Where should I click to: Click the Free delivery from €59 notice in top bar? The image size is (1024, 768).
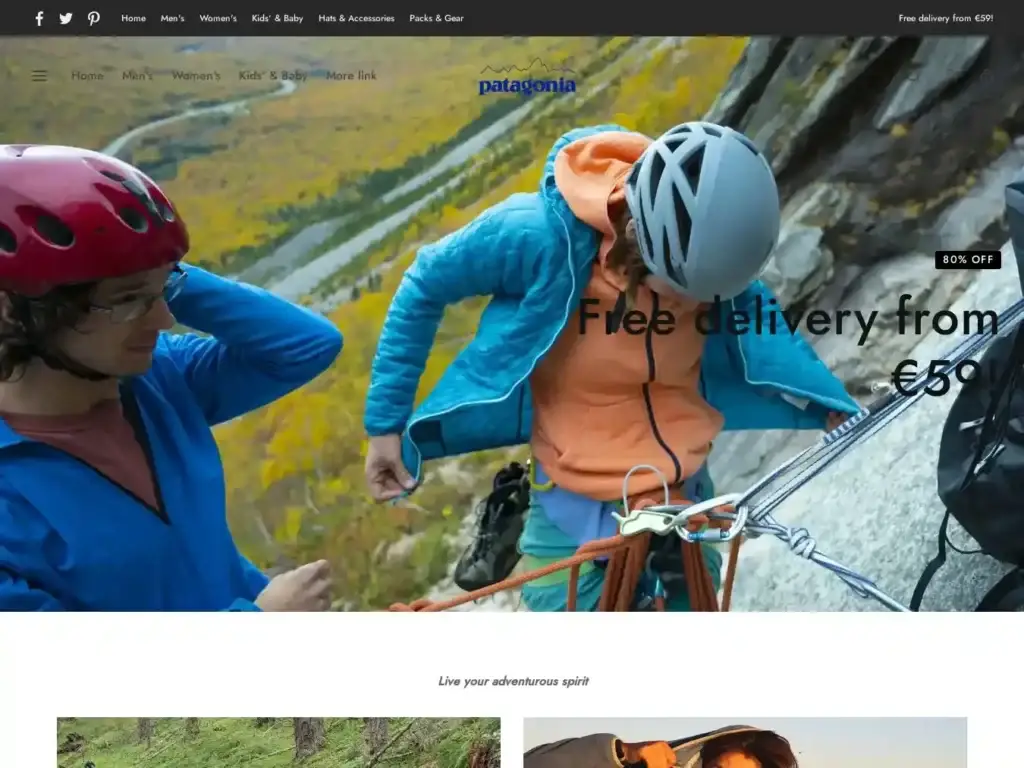(946, 18)
